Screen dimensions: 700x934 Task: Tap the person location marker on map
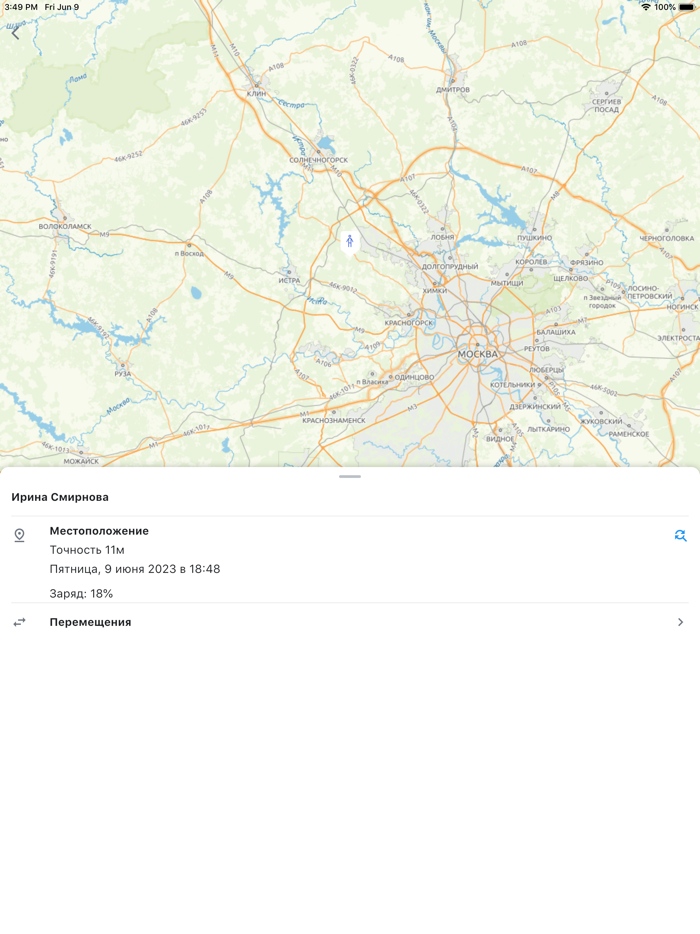click(x=350, y=241)
